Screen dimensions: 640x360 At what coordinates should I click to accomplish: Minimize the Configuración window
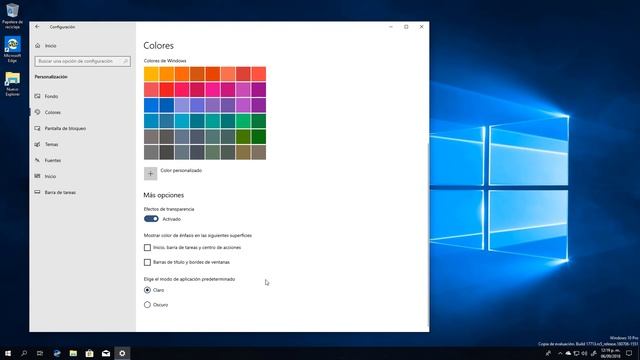pos(391,27)
